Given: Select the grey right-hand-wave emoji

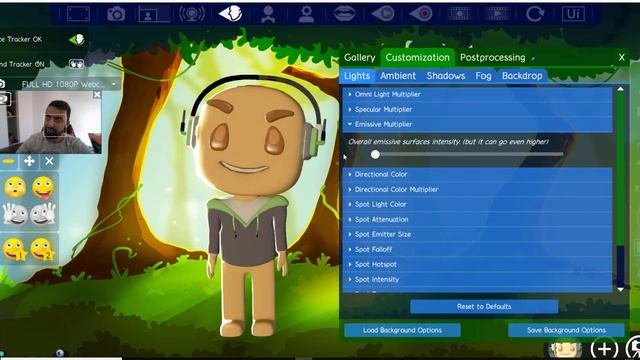Looking at the screenshot, I should click(43, 214).
